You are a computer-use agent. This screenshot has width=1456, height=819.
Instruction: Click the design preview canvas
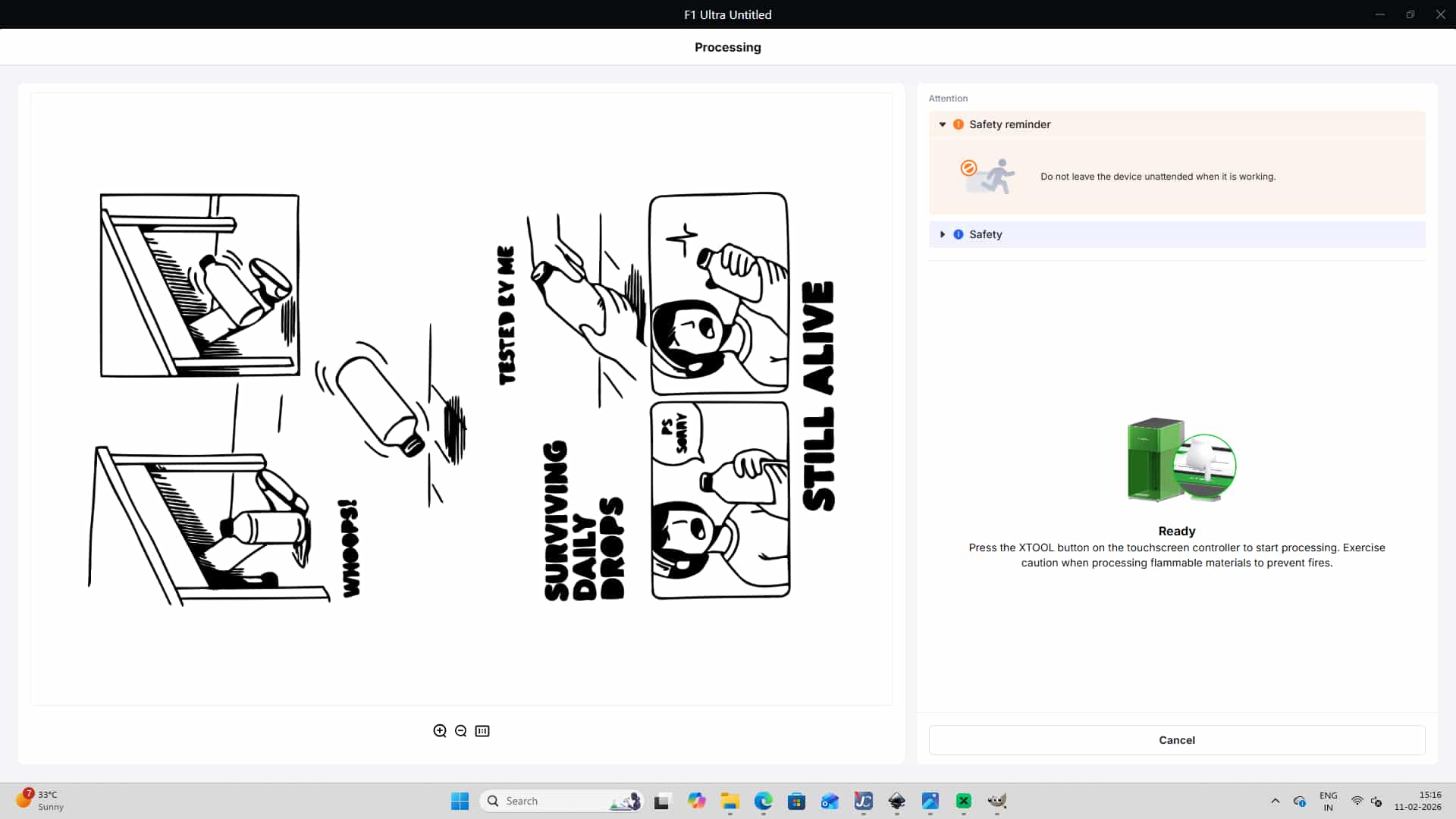click(461, 399)
